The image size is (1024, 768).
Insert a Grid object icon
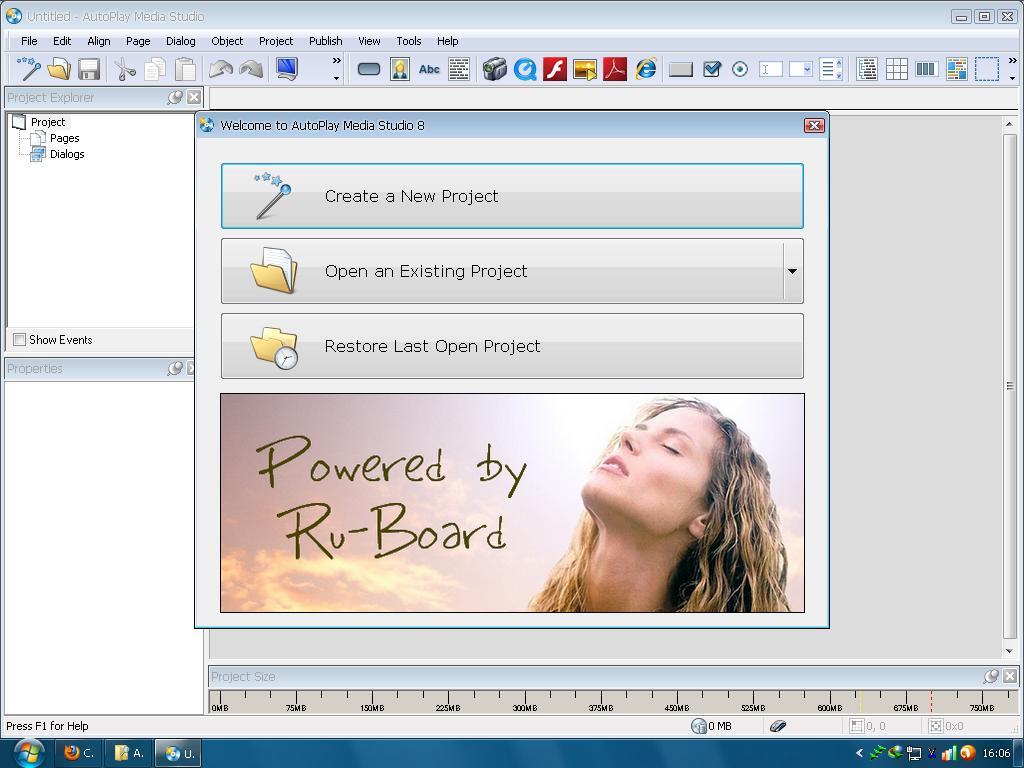(897, 69)
